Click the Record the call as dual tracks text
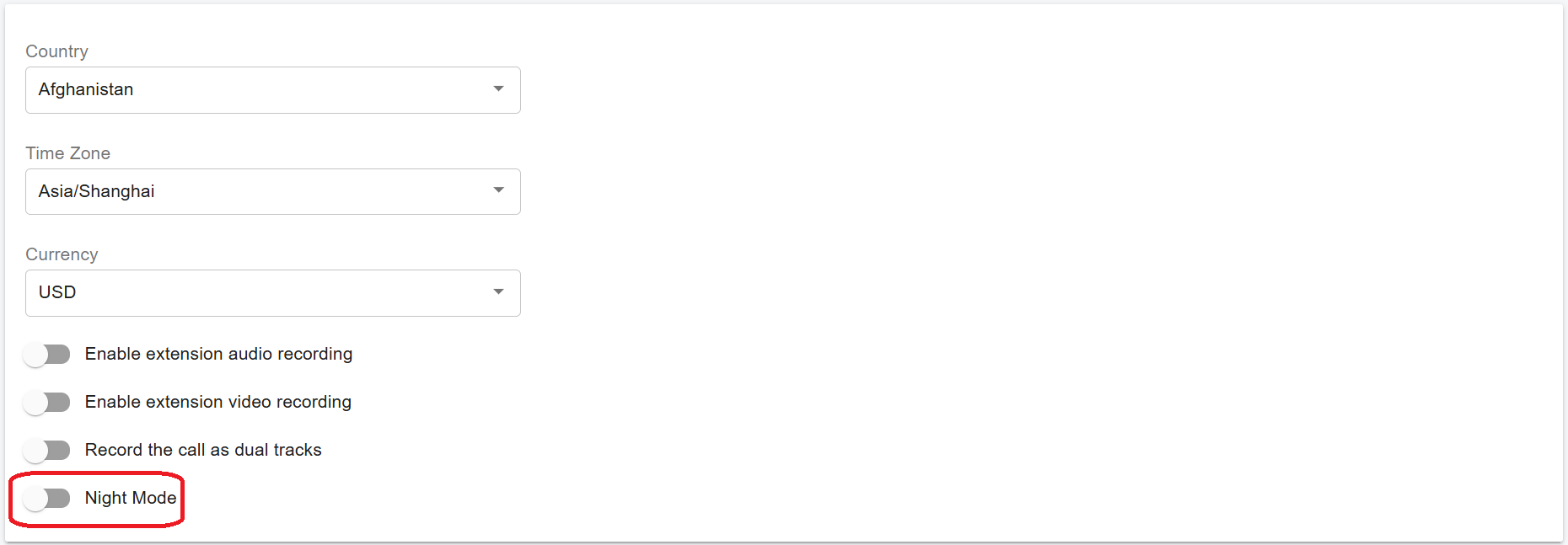 [202, 450]
